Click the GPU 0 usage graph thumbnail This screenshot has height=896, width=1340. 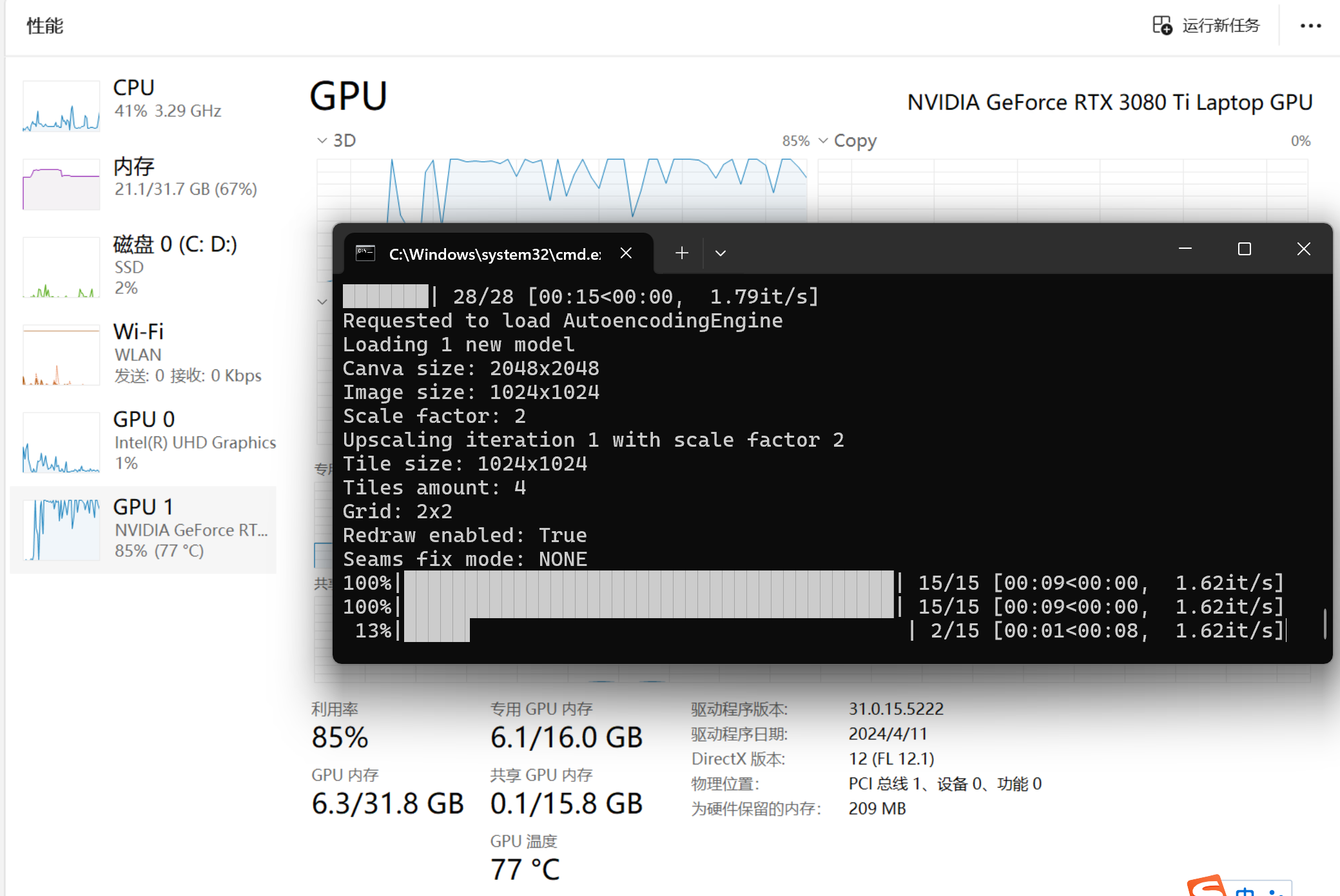[61, 442]
